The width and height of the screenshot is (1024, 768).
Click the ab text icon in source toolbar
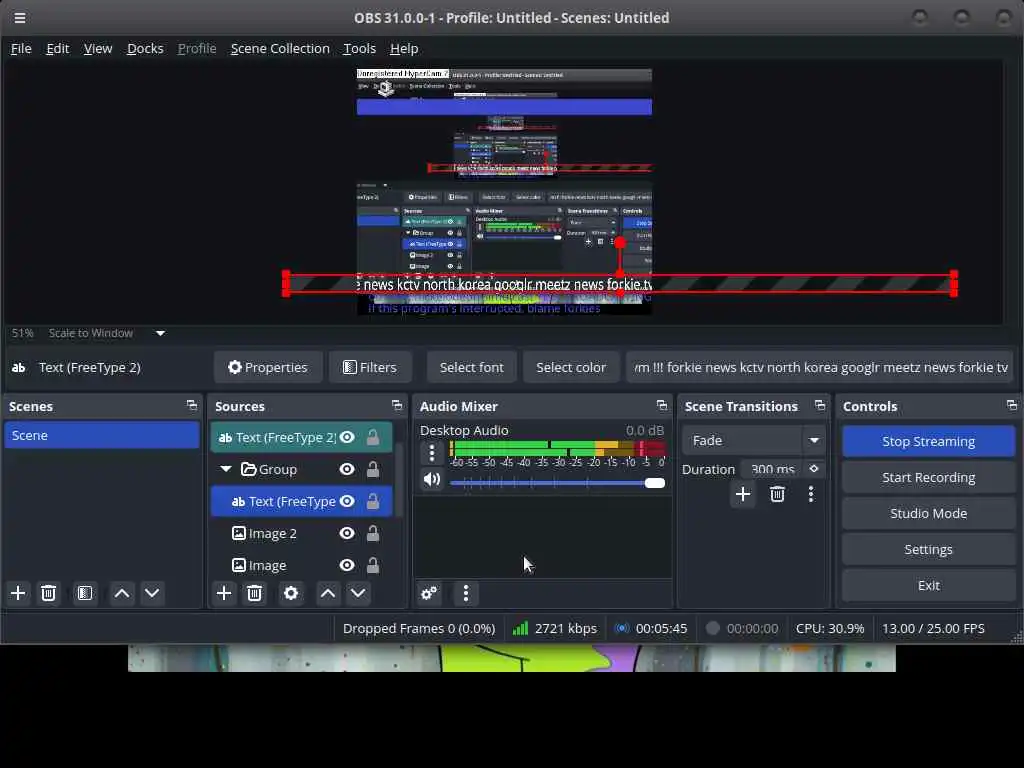18,368
